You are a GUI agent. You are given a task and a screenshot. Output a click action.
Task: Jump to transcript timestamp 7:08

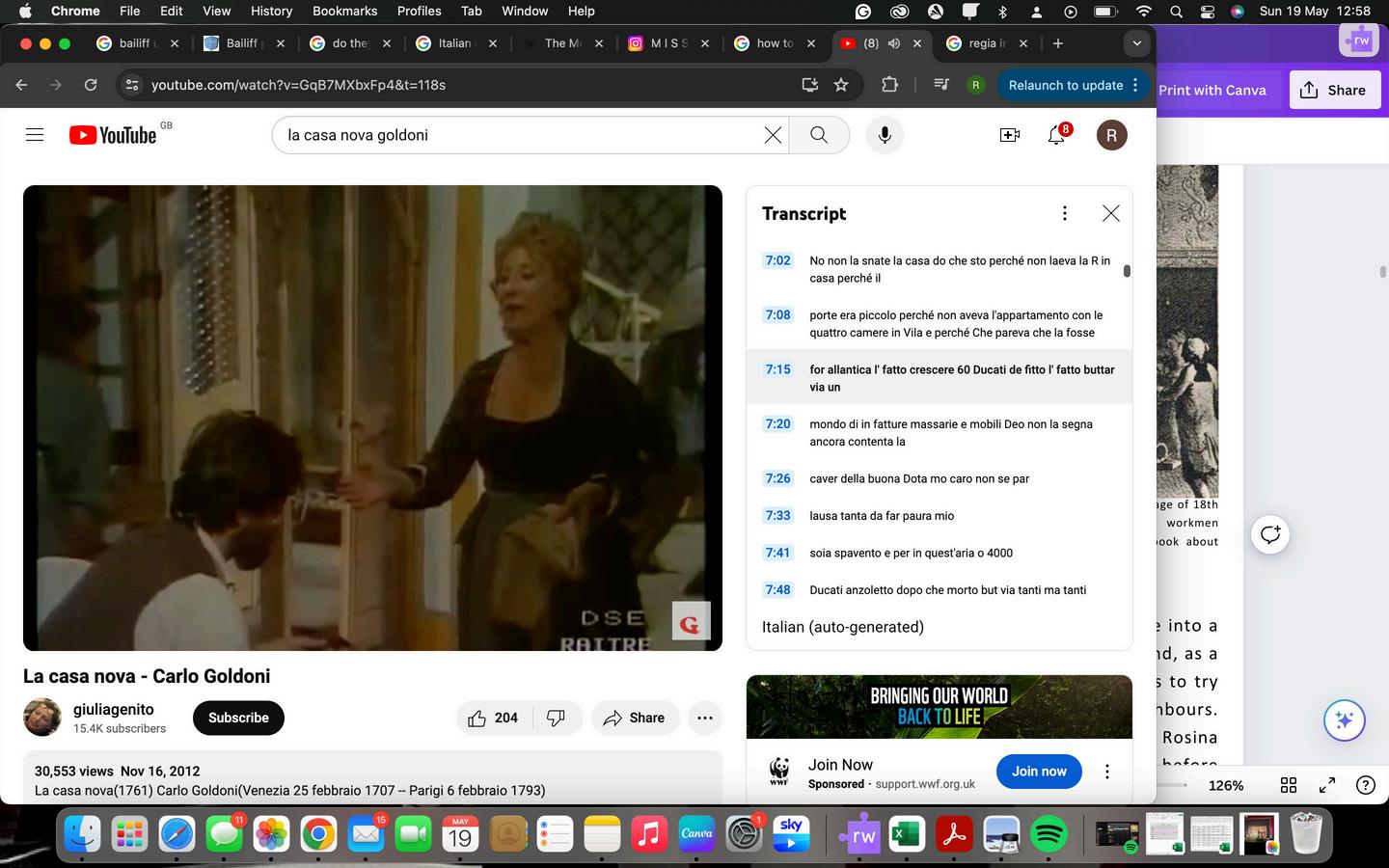coord(777,314)
